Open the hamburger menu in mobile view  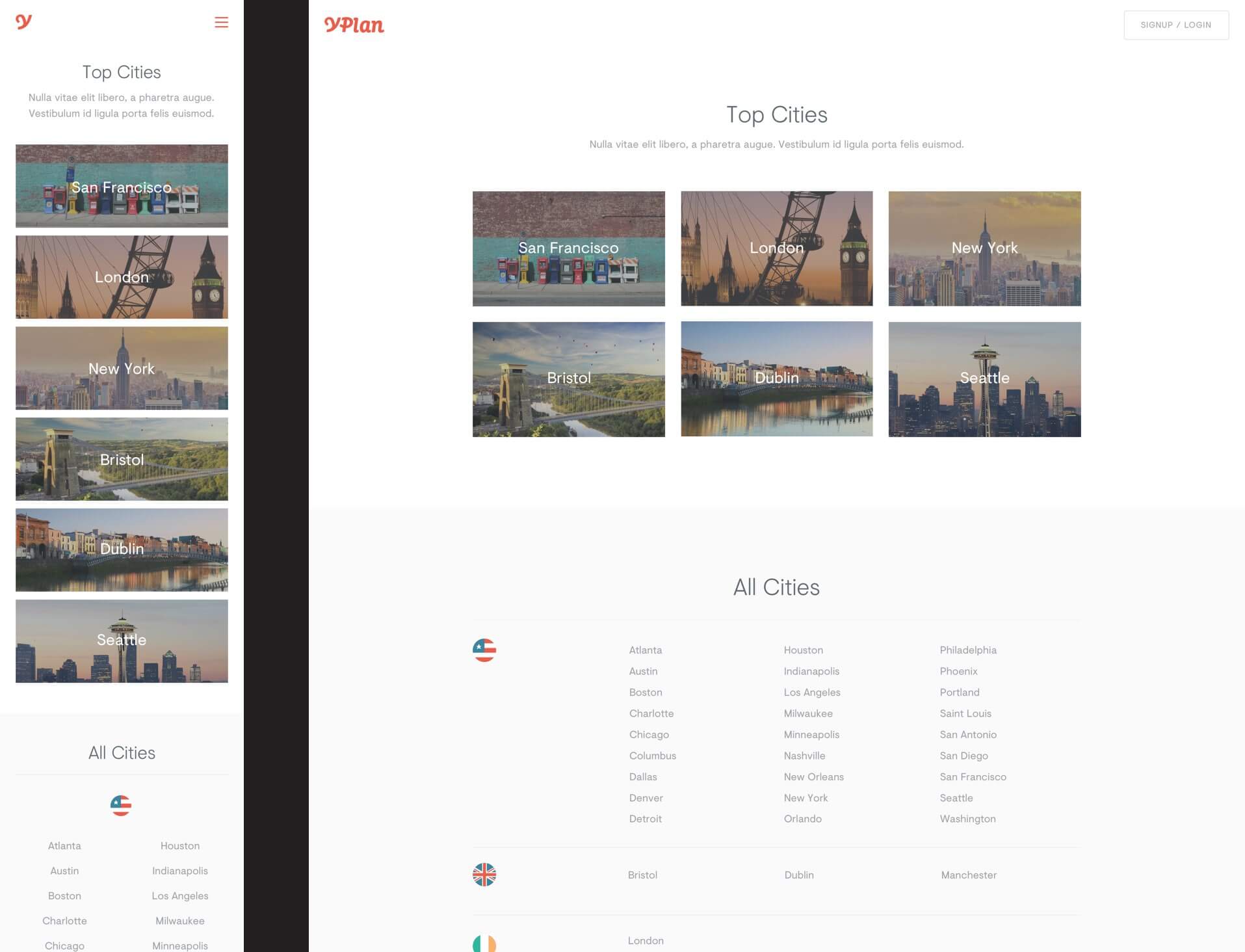click(x=221, y=22)
